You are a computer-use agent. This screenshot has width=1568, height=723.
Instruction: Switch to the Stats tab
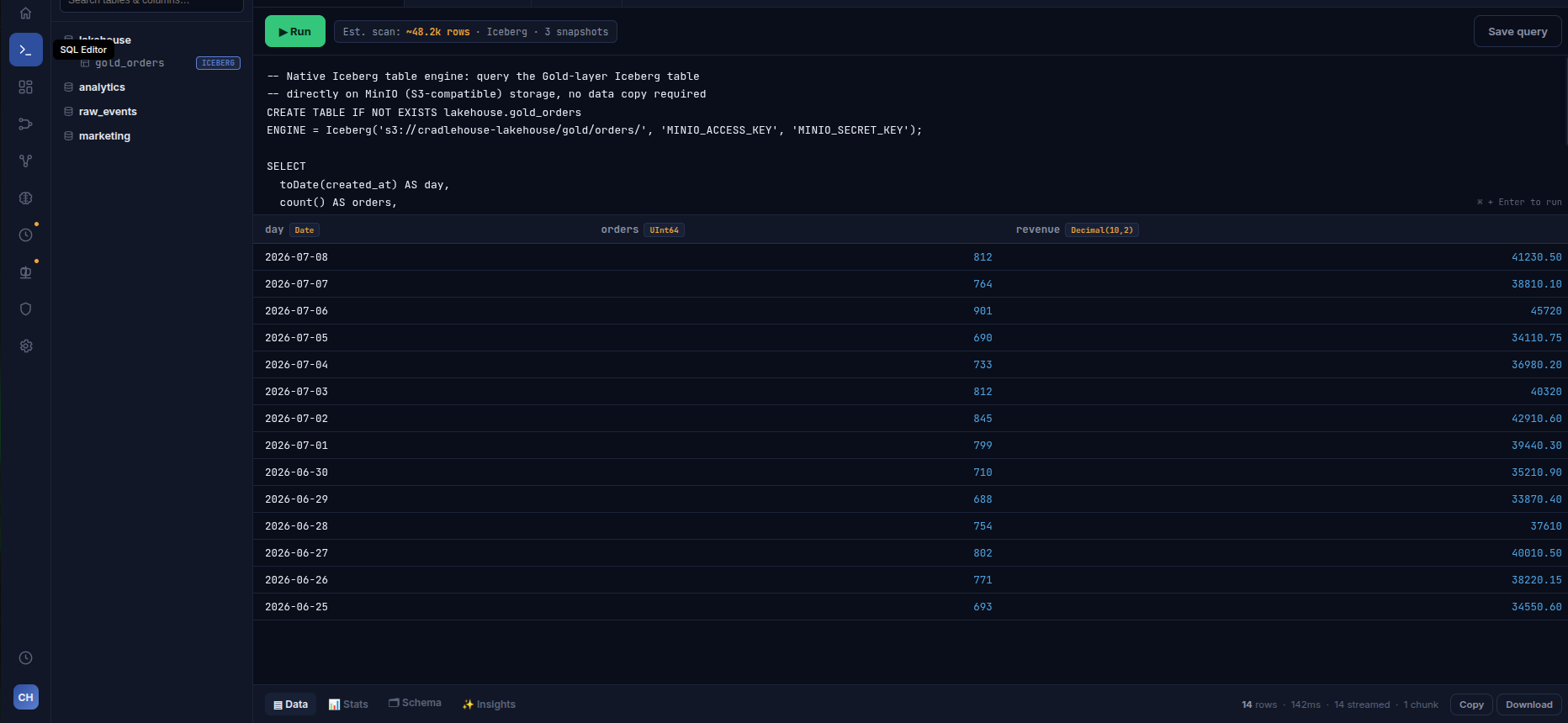coord(348,705)
